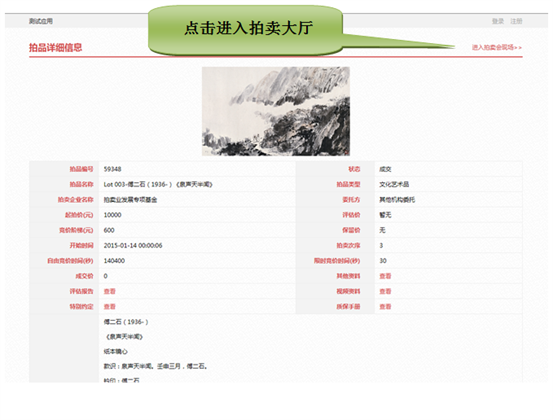Click the 文化艺术品 lot type value
Screen dimensions: 553x420
pyautogui.click(x=394, y=184)
